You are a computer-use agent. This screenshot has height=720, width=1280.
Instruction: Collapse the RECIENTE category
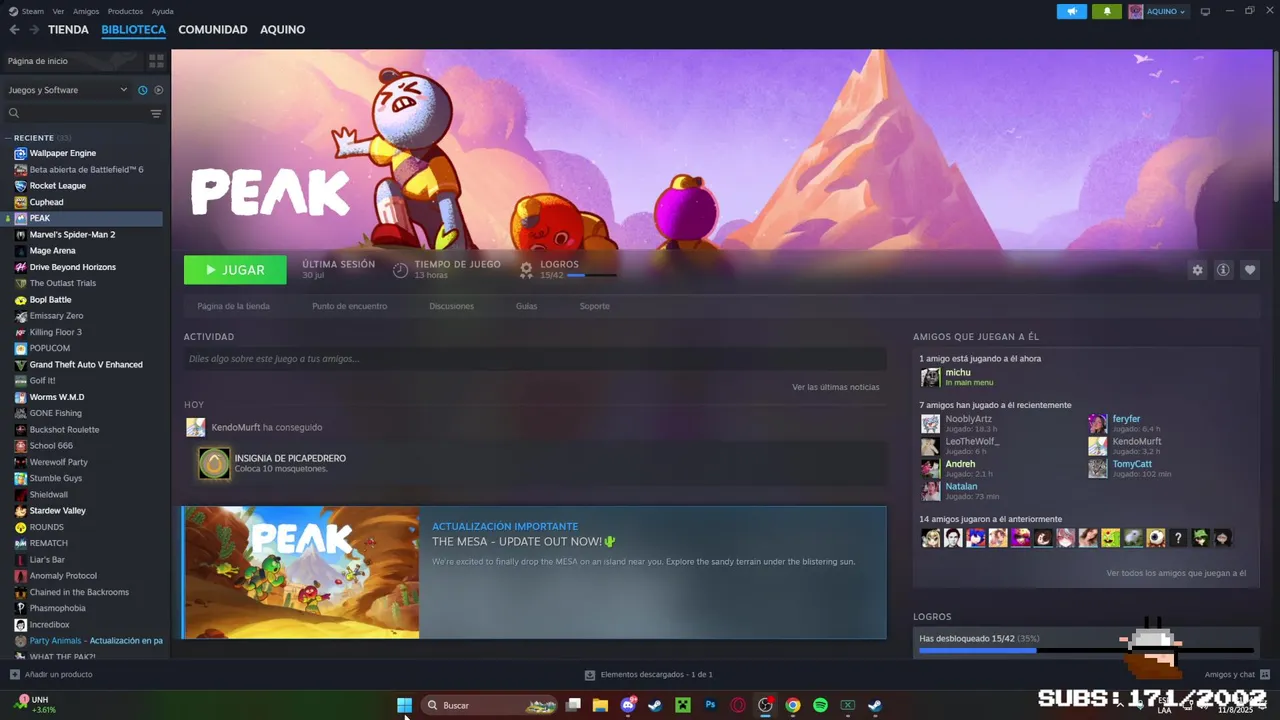click(8, 138)
